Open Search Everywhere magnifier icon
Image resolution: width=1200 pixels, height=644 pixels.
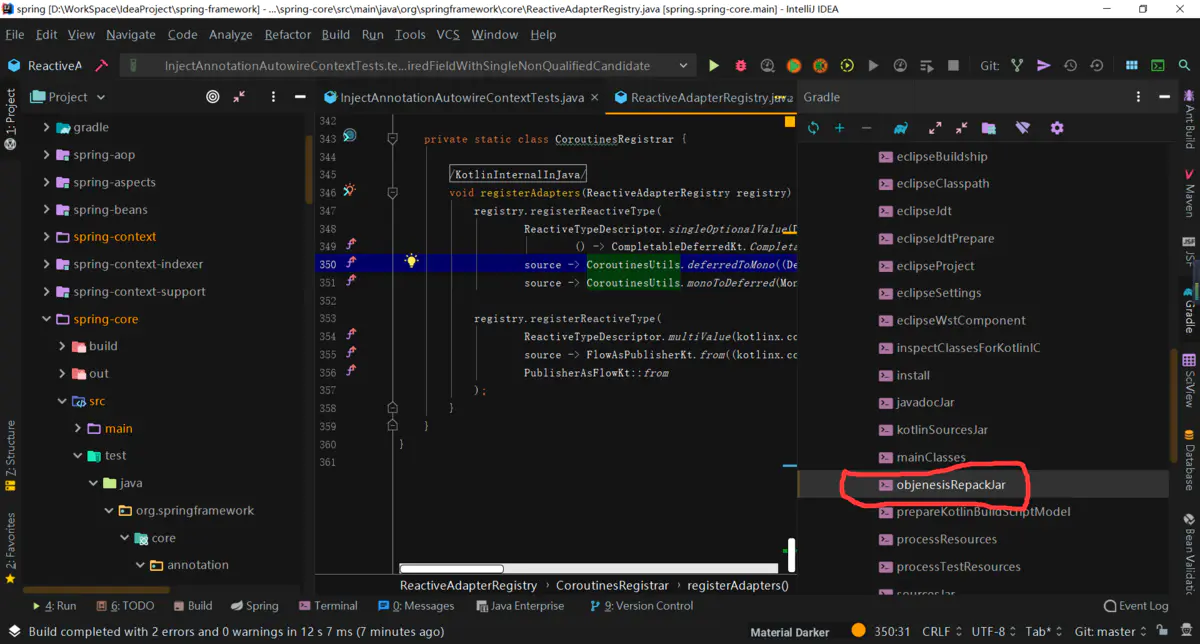tap(1184, 66)
